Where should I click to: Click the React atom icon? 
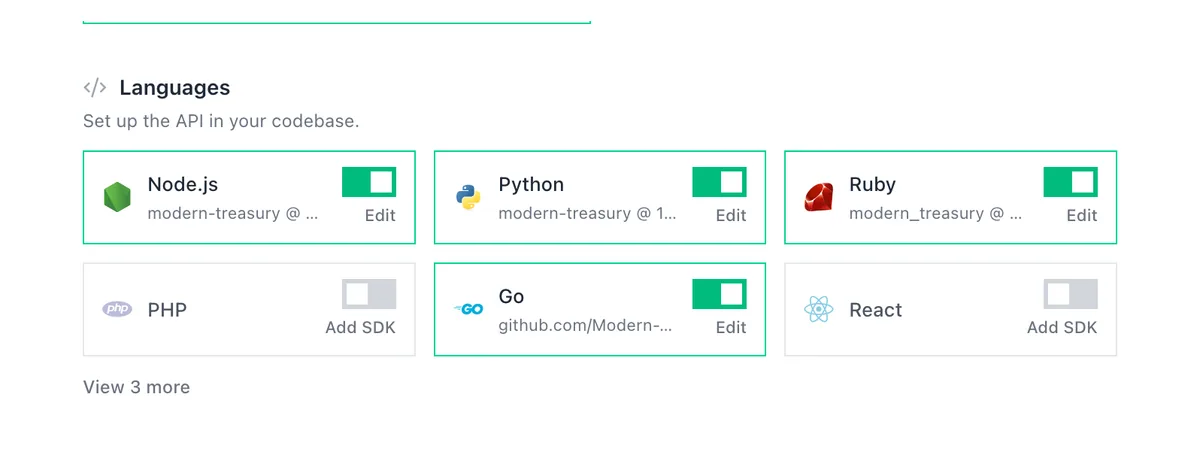[819, 309]
